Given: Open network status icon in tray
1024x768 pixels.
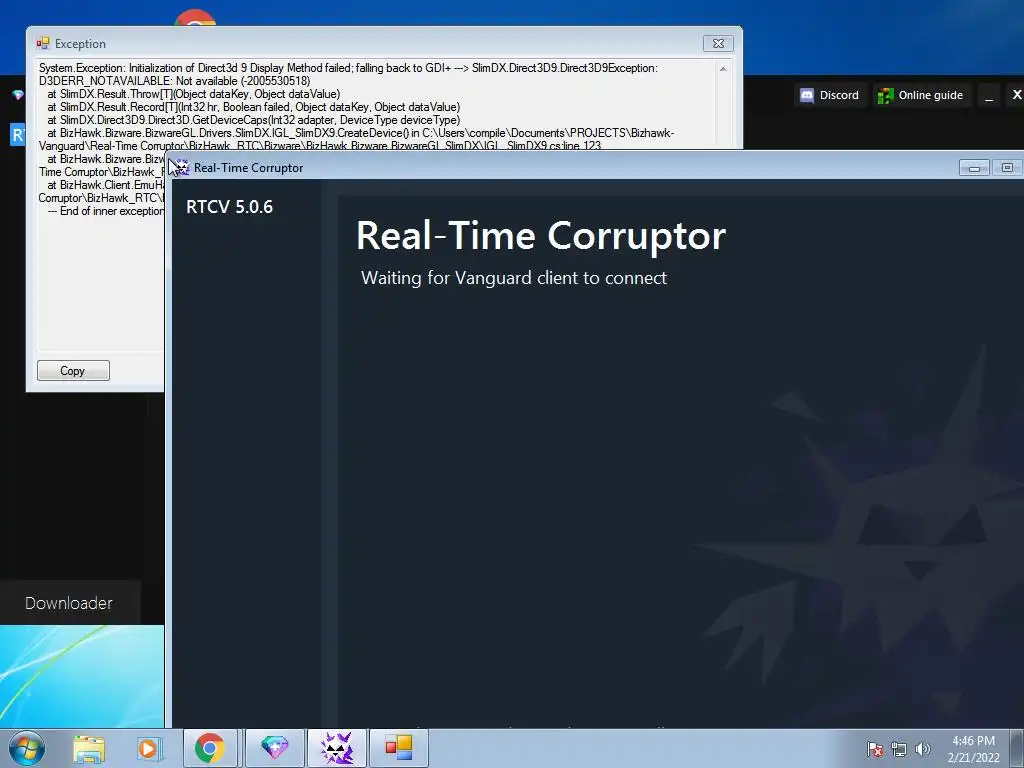Looking at the screenshot, I should click(899, 749).
